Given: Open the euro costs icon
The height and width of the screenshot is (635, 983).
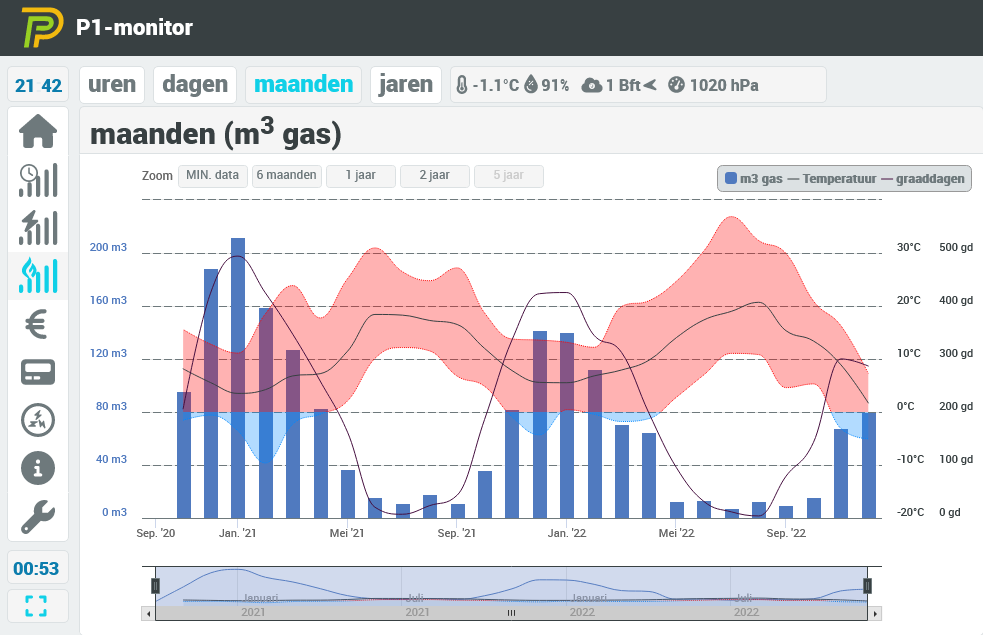Looking at the screenshot, I should [x=38, y=324].
